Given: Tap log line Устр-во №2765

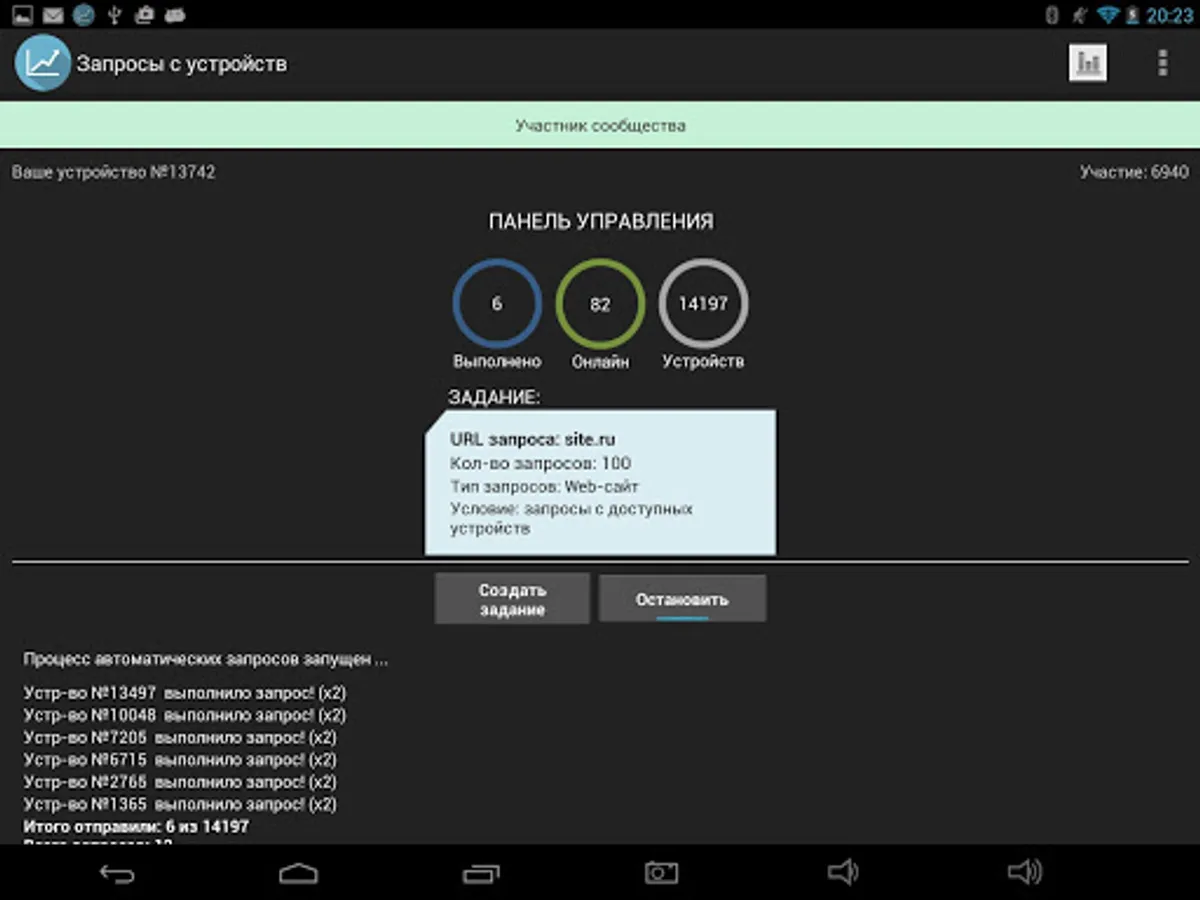Looking at the screenshot, I should tap(180, 781).
